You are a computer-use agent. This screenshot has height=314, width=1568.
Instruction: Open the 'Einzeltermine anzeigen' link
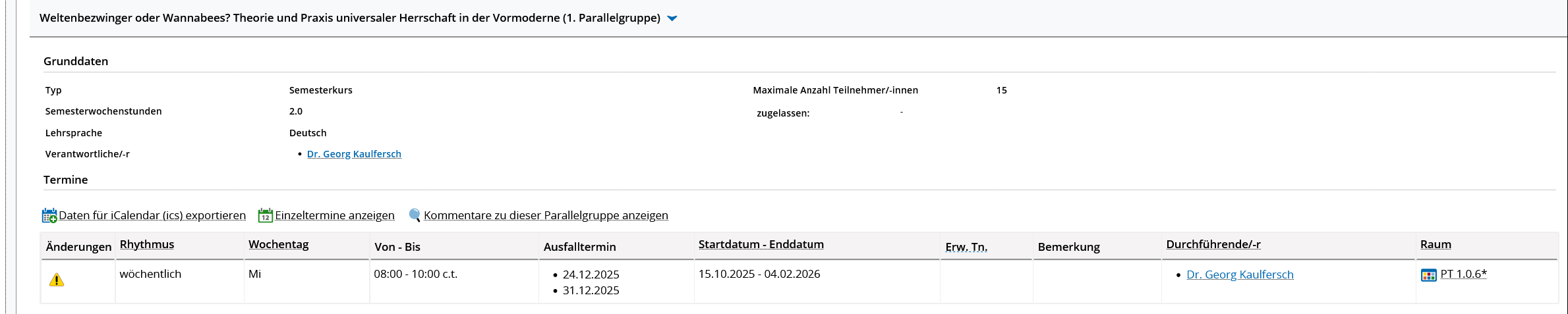(x=334, y=215)
